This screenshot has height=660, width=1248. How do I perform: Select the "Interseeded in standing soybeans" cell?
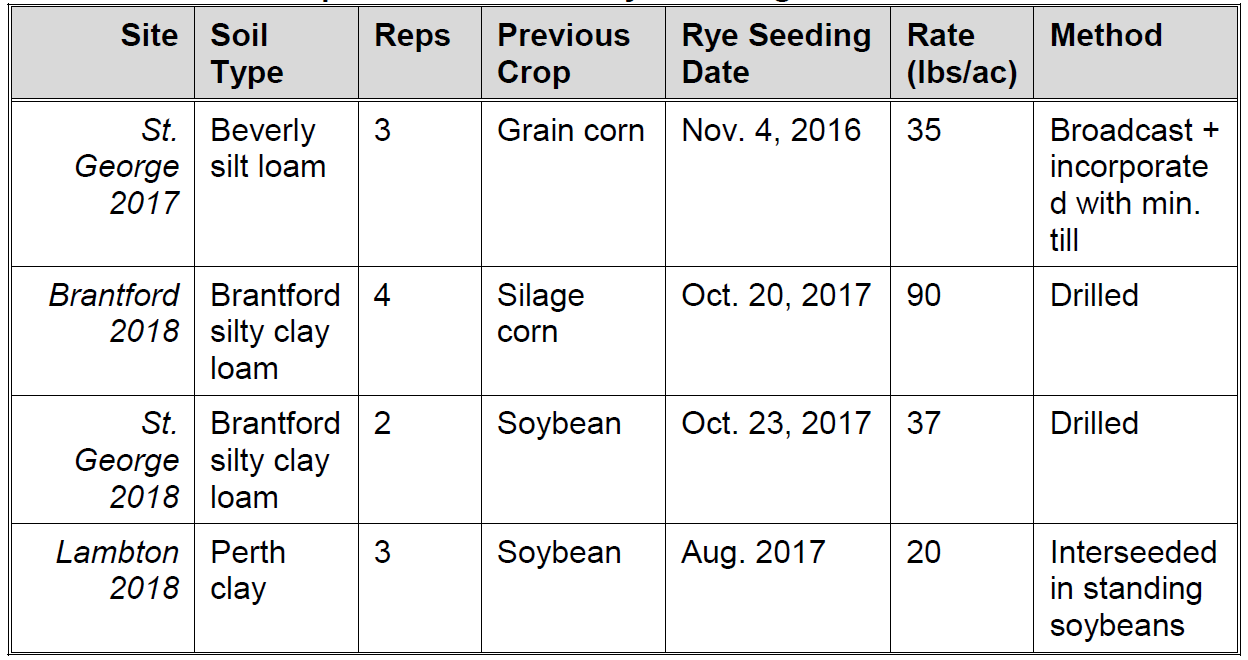pos(1132,589)
